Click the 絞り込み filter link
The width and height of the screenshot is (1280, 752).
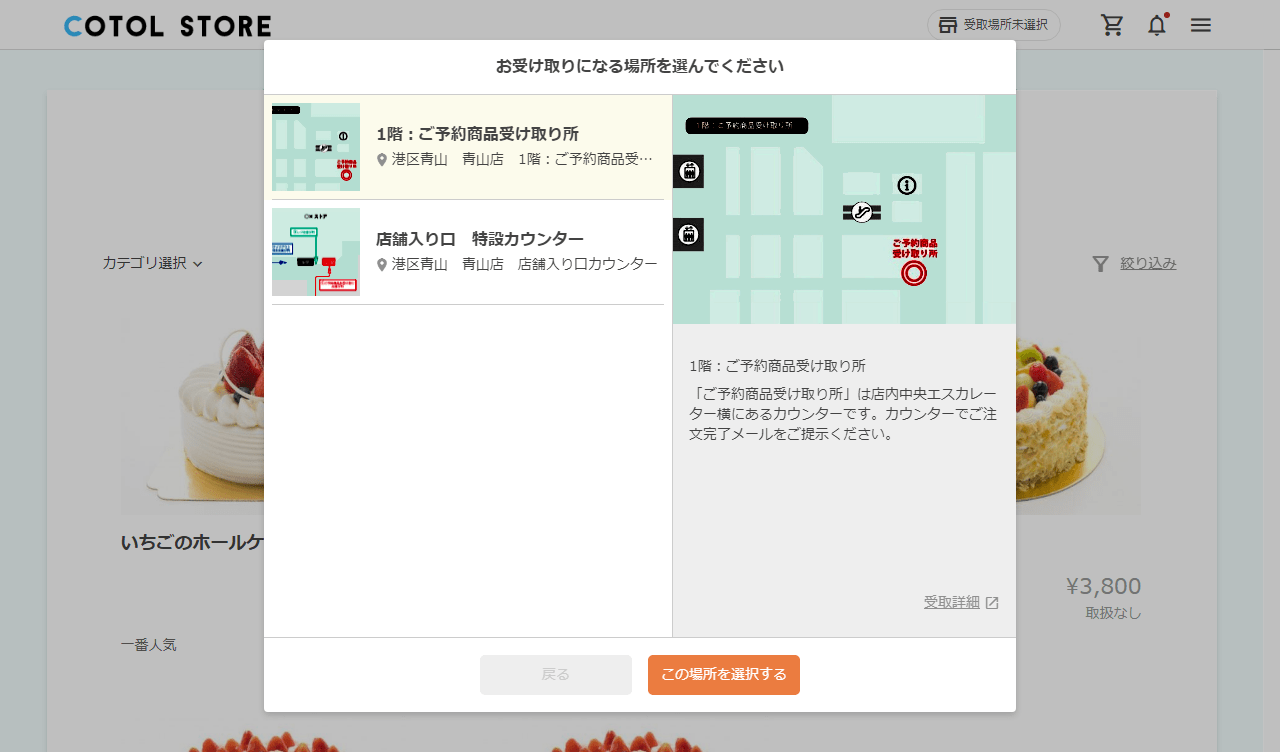(x=1148, y=264)
